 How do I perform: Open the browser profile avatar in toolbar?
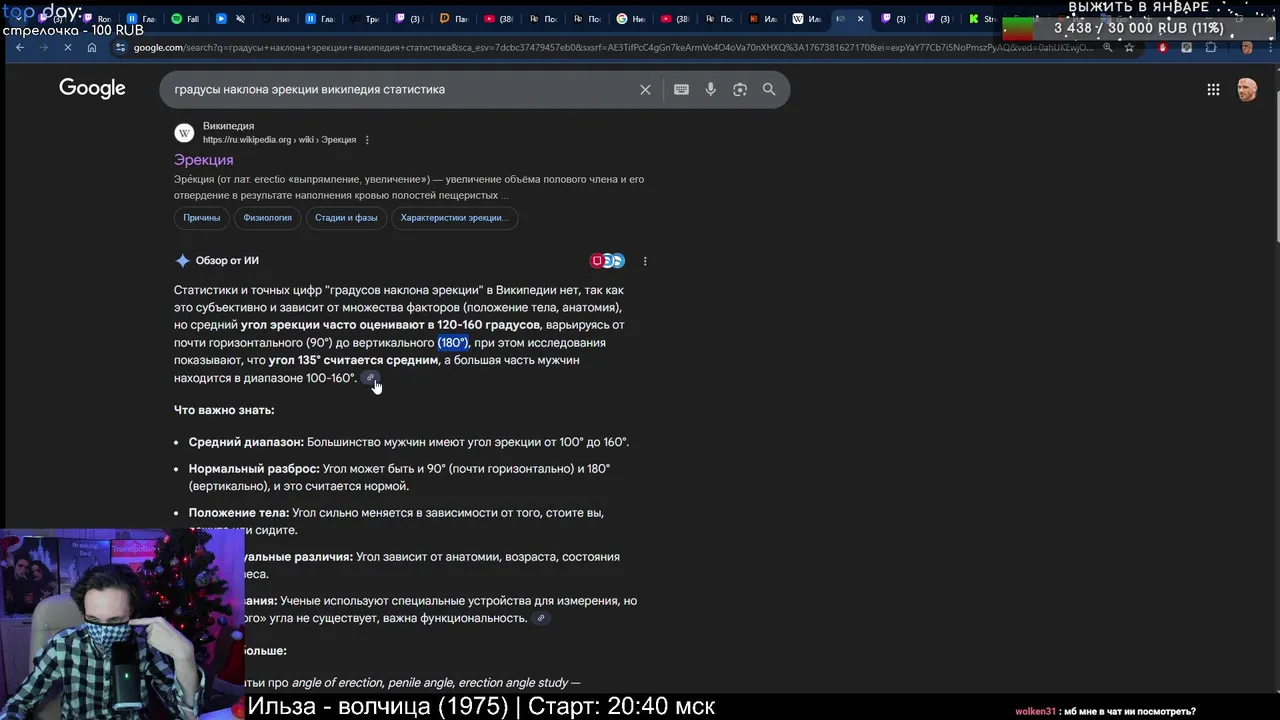(1246, 48)
